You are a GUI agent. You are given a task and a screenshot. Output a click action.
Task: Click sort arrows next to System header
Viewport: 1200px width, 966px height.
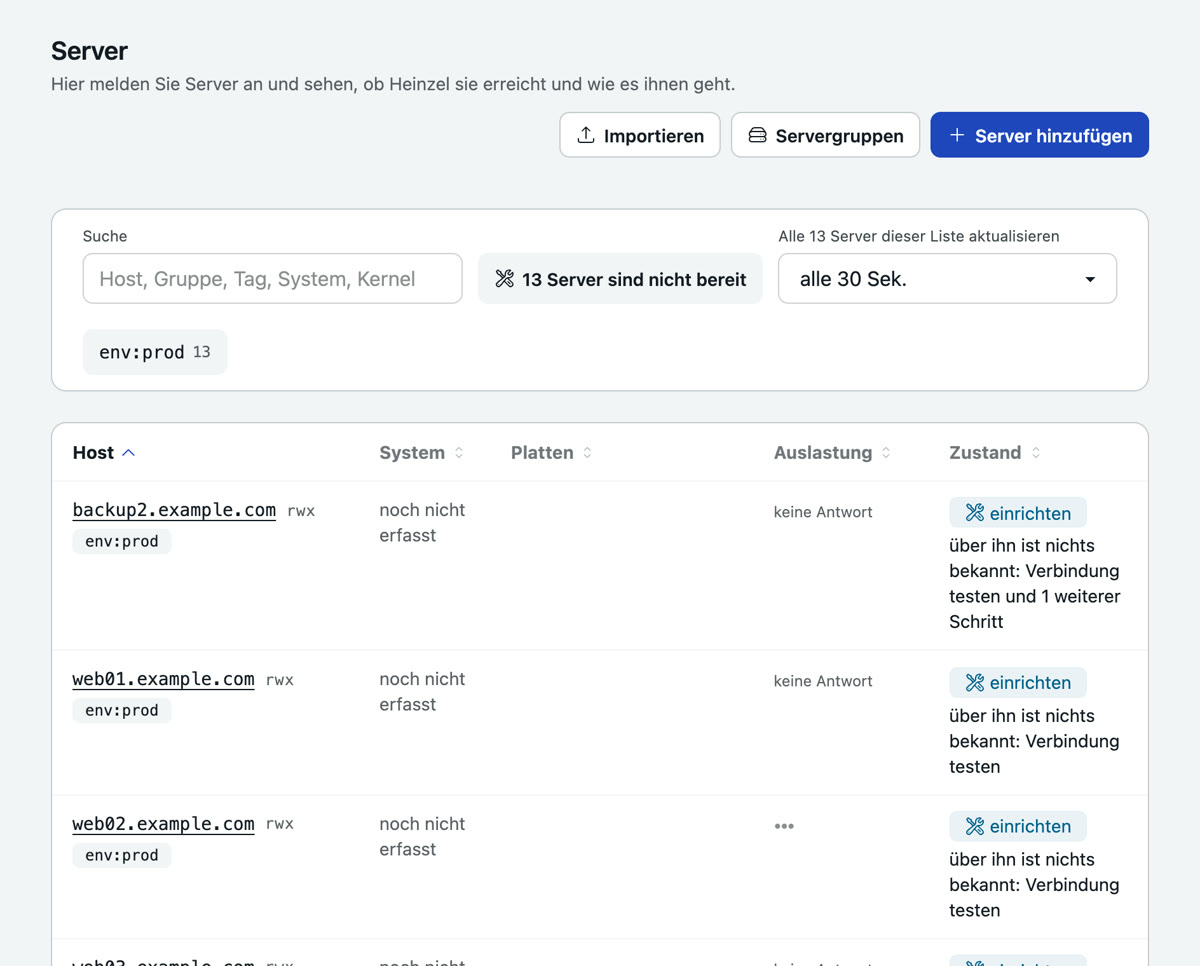click(x=459, y=453)
